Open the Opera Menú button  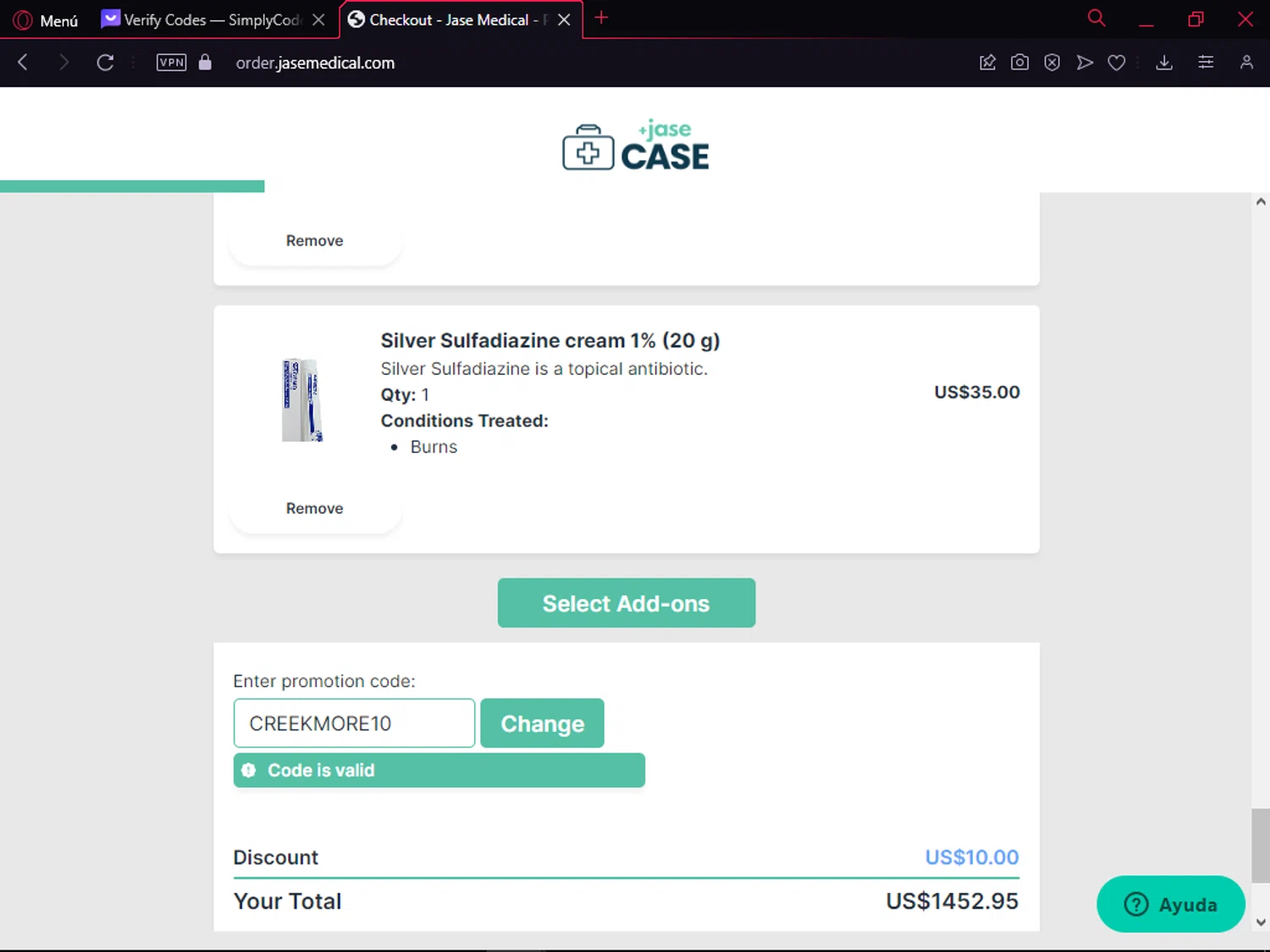tap(47, 19)
